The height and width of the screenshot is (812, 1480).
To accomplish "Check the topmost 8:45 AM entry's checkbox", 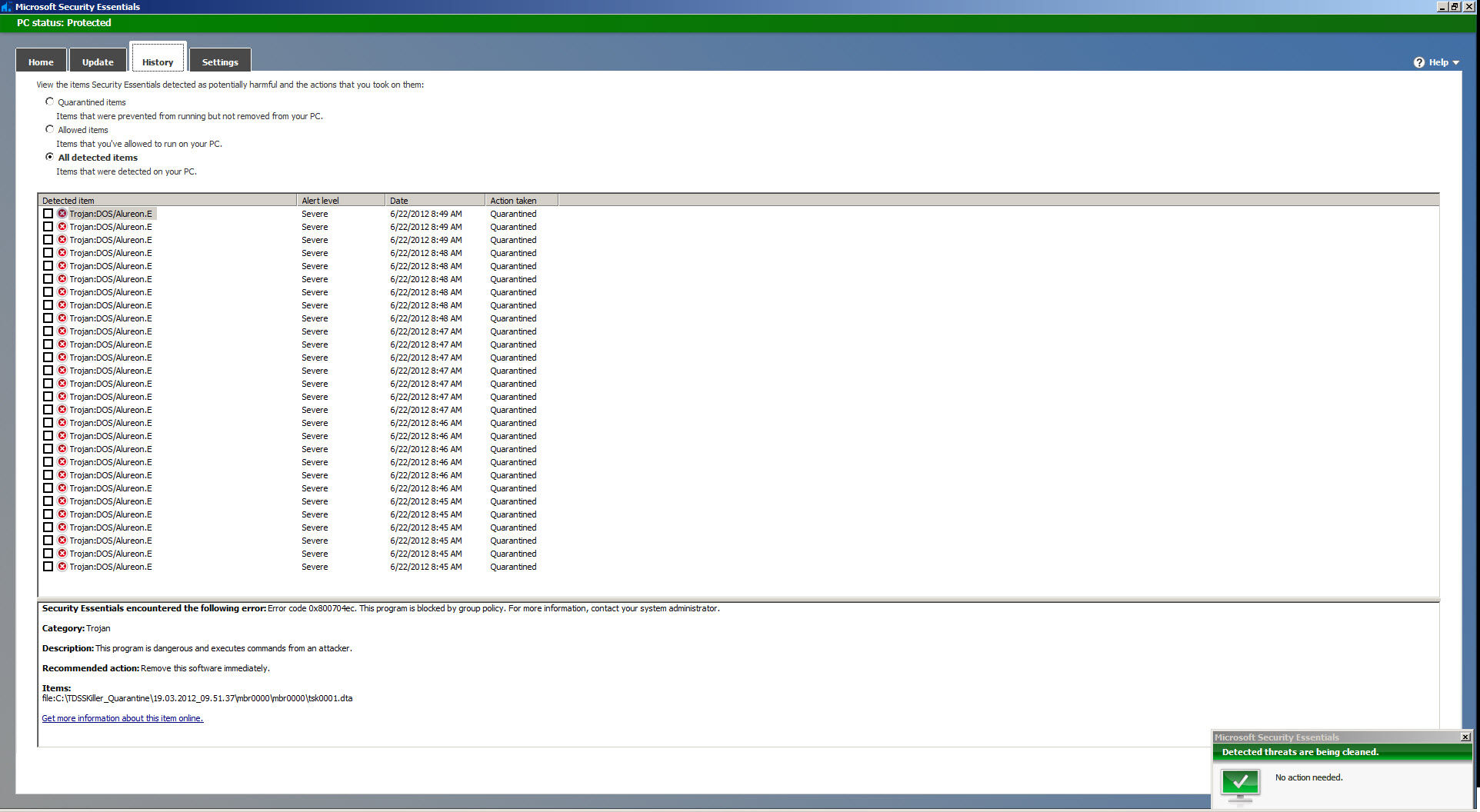I will [x=48, y=501].
